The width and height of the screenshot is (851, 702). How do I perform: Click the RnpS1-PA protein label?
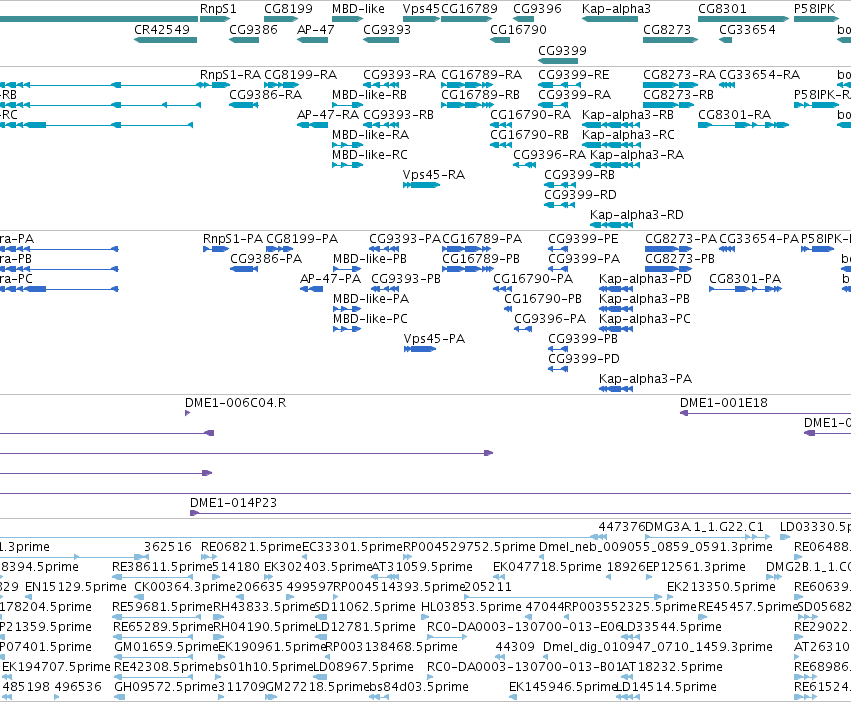coord(233,239)
